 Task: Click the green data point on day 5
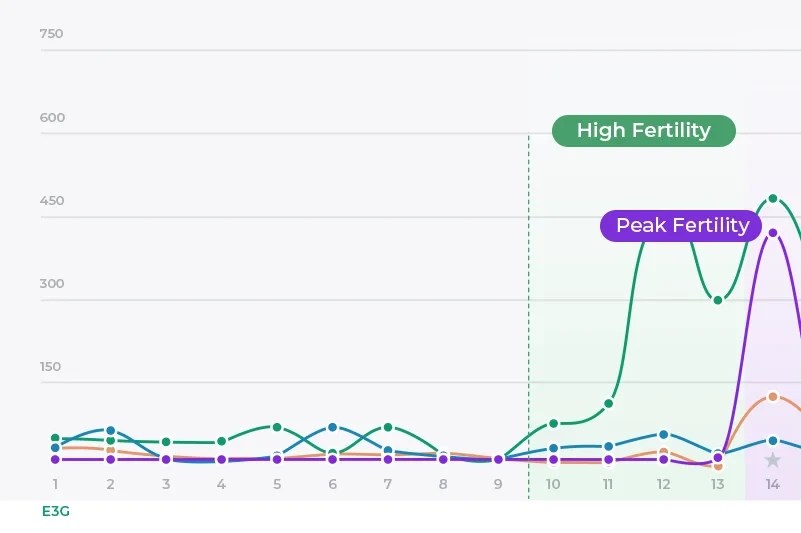277,427
